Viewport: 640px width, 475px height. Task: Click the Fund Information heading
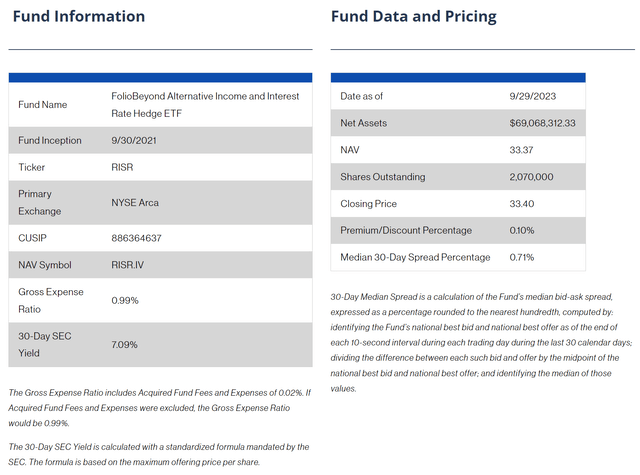(x=78, y=17)
